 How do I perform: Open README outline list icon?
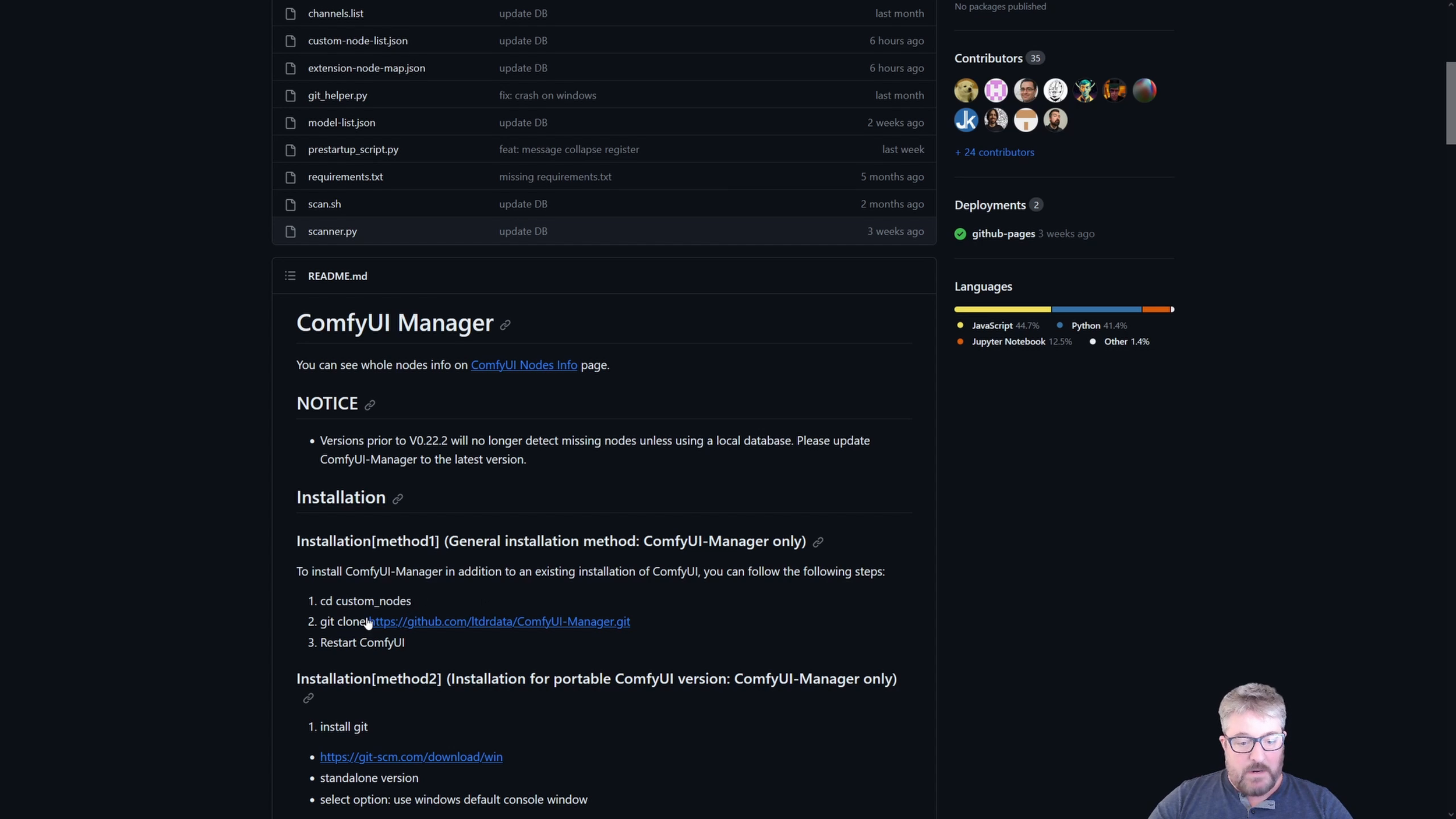[x=290, y=276]
